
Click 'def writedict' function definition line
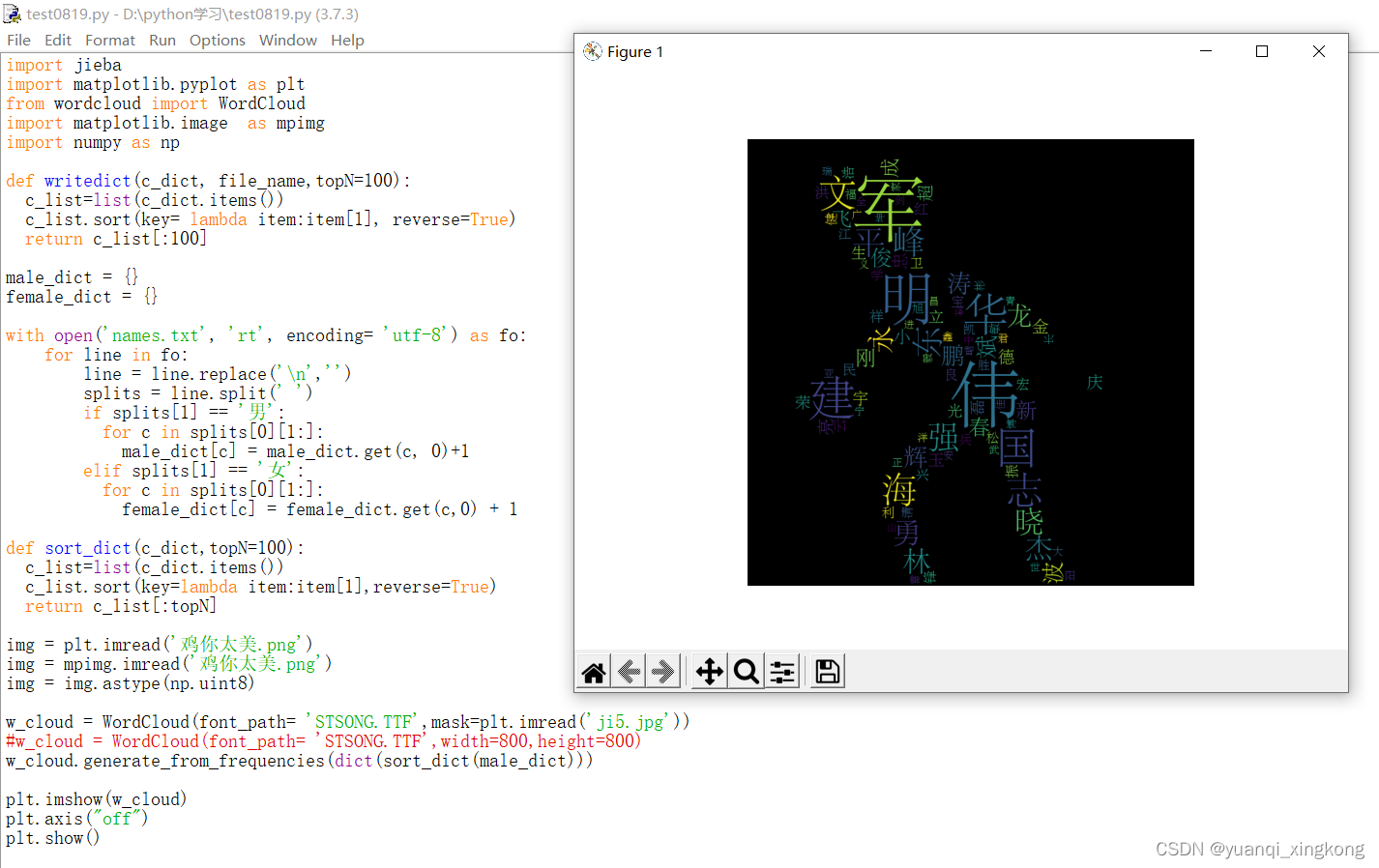208,181
